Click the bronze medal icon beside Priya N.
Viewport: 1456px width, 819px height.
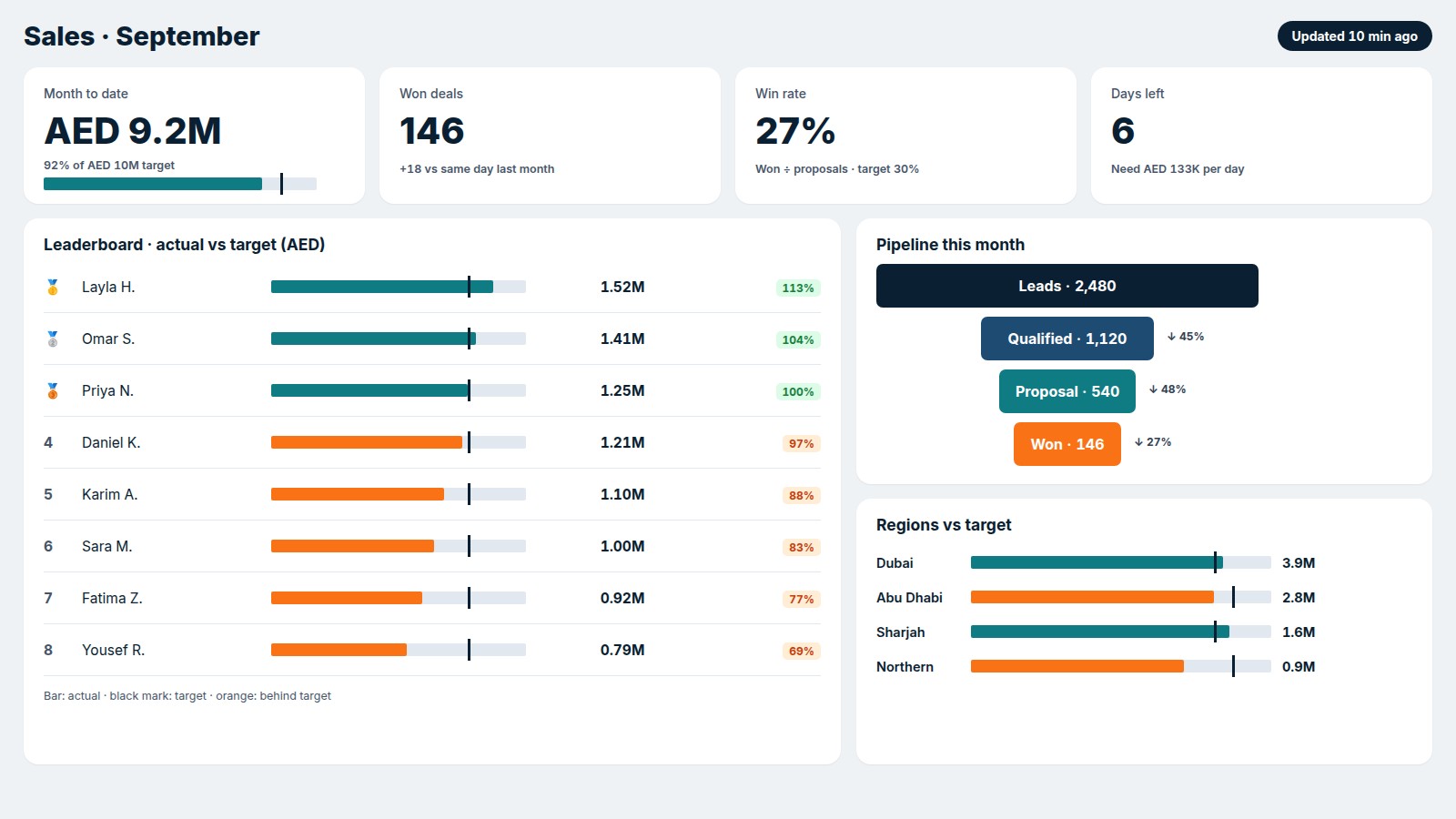click(x=53, y=391)
